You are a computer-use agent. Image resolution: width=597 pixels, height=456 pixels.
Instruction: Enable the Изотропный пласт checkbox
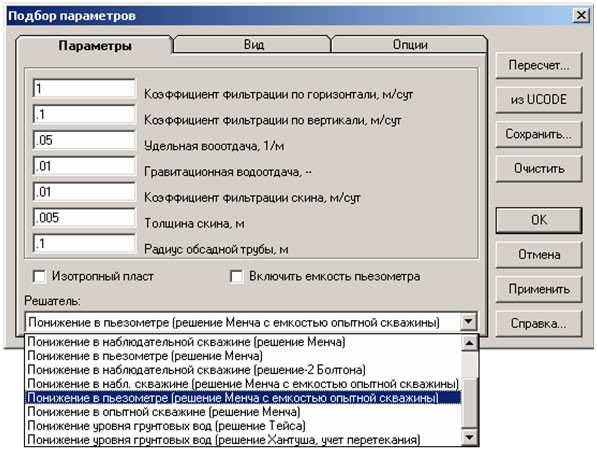39,276
